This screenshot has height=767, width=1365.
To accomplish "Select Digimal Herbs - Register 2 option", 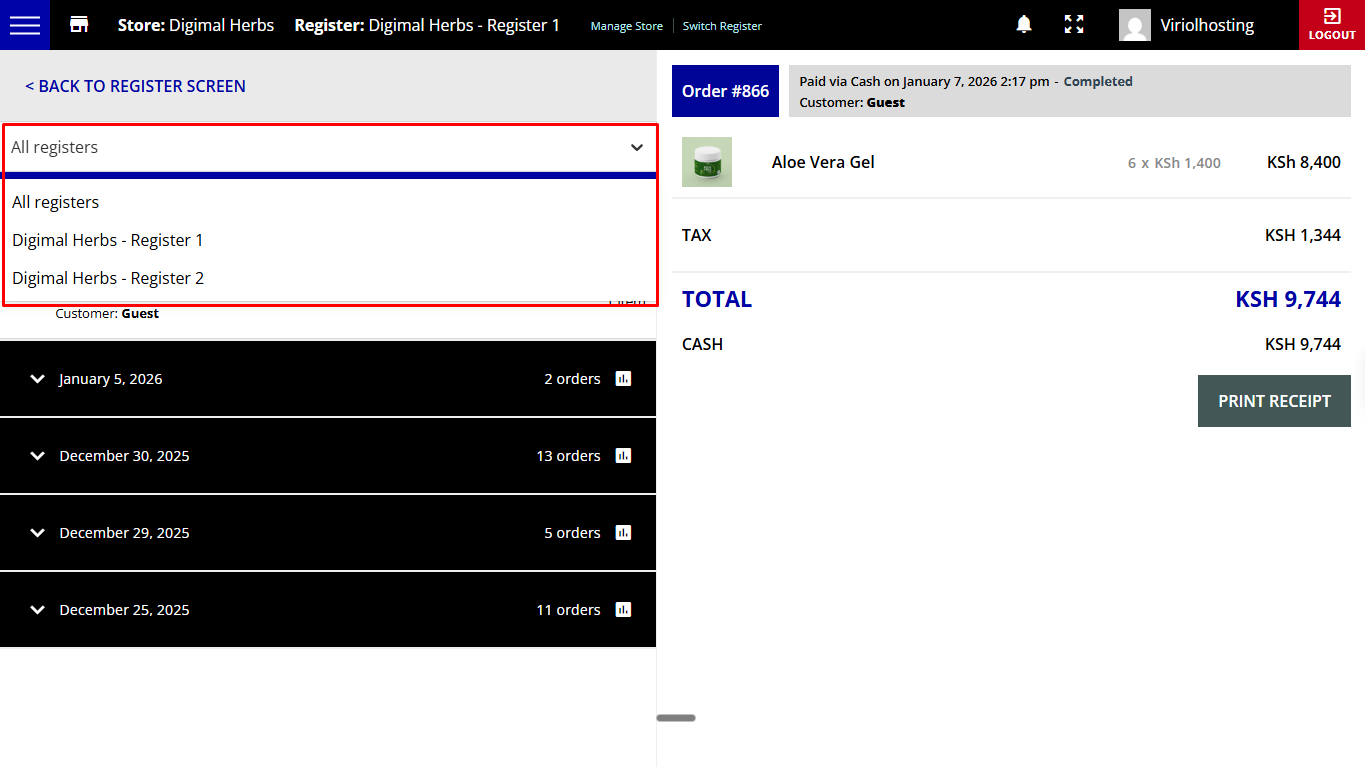I will pyautogui.click(x=108, y=278).
